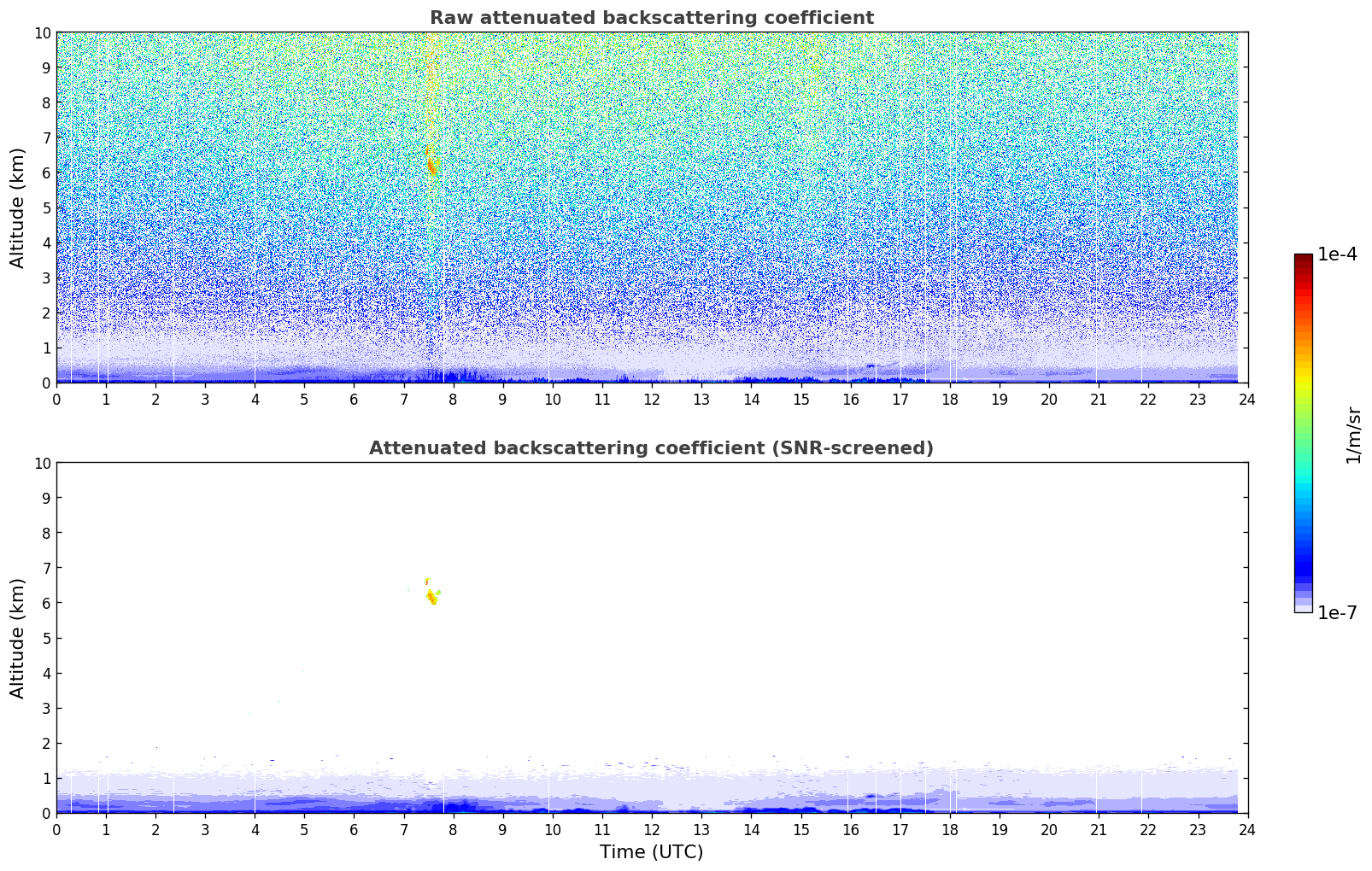
Task: Click time tick "12" under the SNR-screened plot
Action: tap(652, 829)
